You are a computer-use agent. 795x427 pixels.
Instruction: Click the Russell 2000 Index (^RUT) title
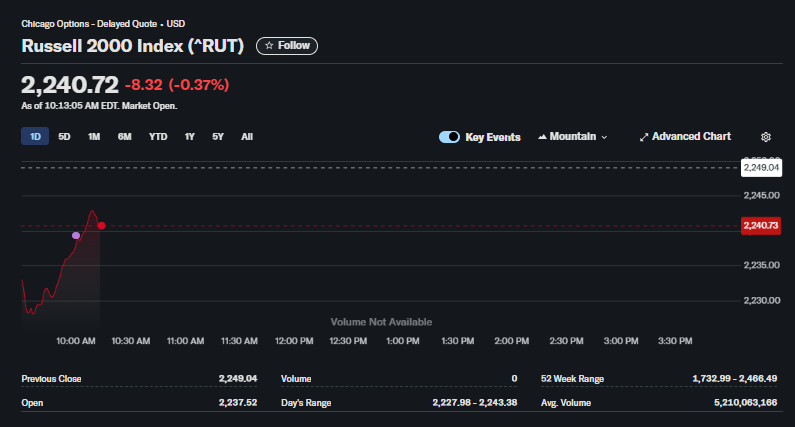[x=132, y=46]
